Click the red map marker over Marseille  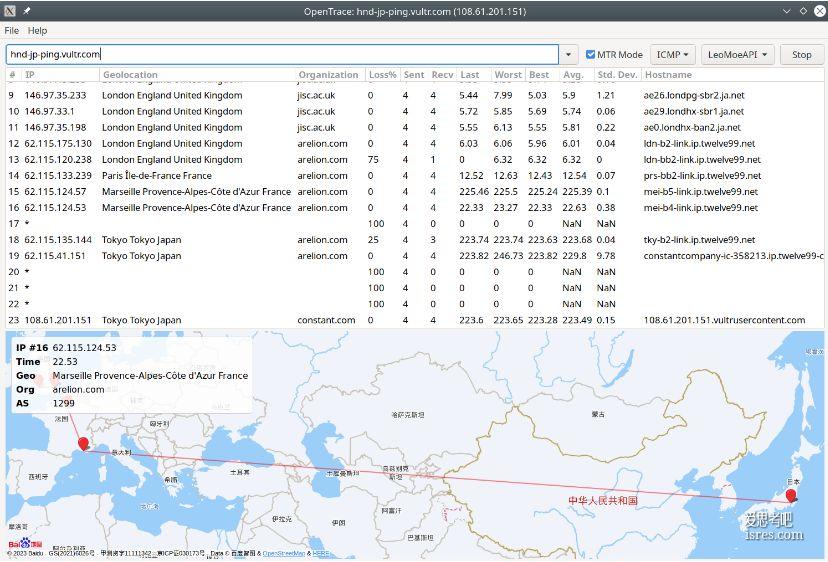pos(83,444)
